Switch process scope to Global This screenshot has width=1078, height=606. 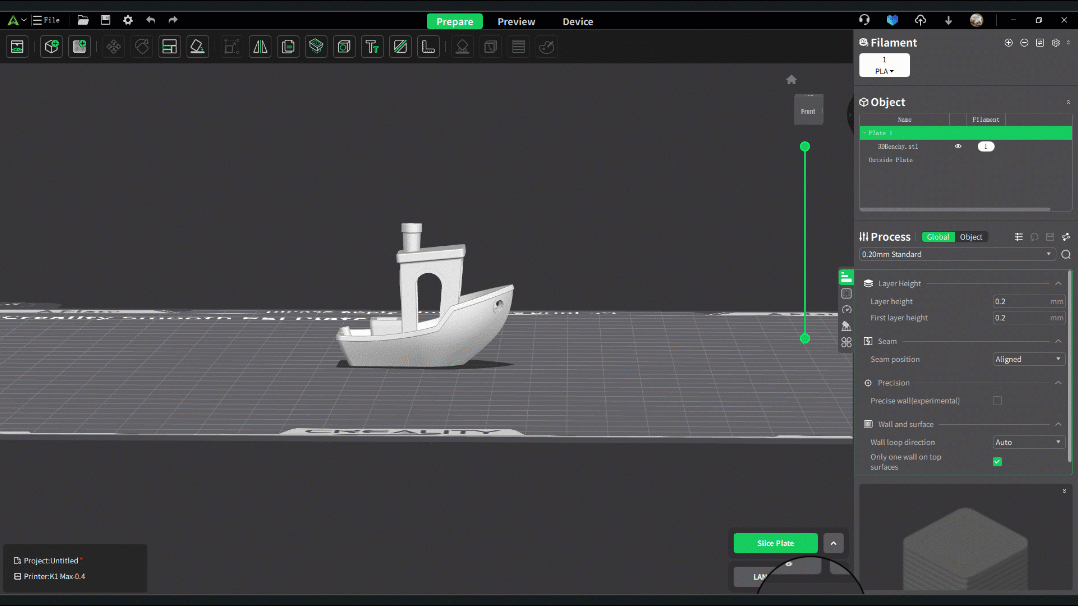tap(938, 237)
